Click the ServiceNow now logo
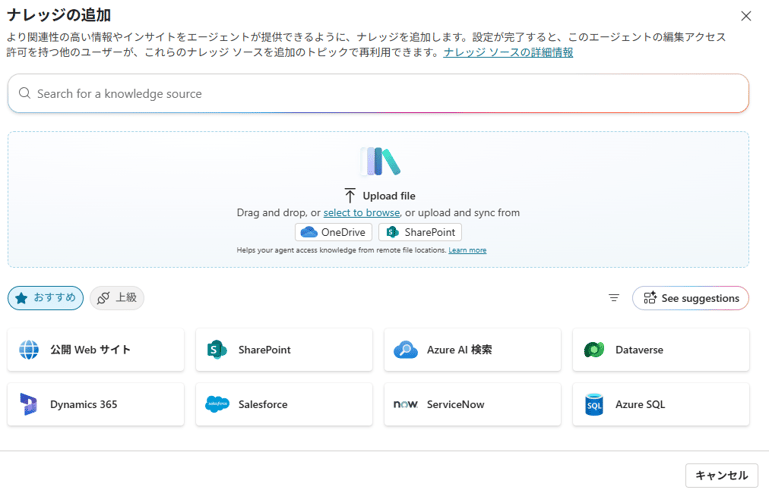This screenshot has height=493, width=769. click(406, 404)
